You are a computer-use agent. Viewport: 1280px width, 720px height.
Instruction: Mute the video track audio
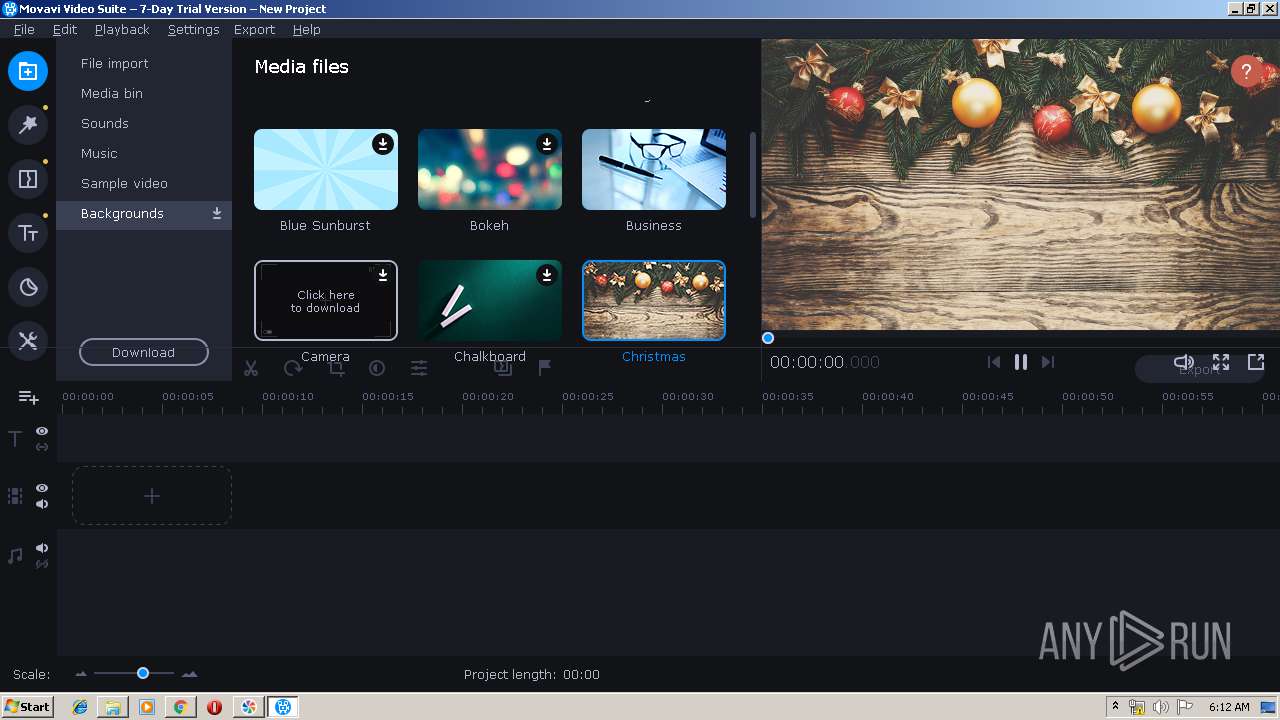(42, 504)
